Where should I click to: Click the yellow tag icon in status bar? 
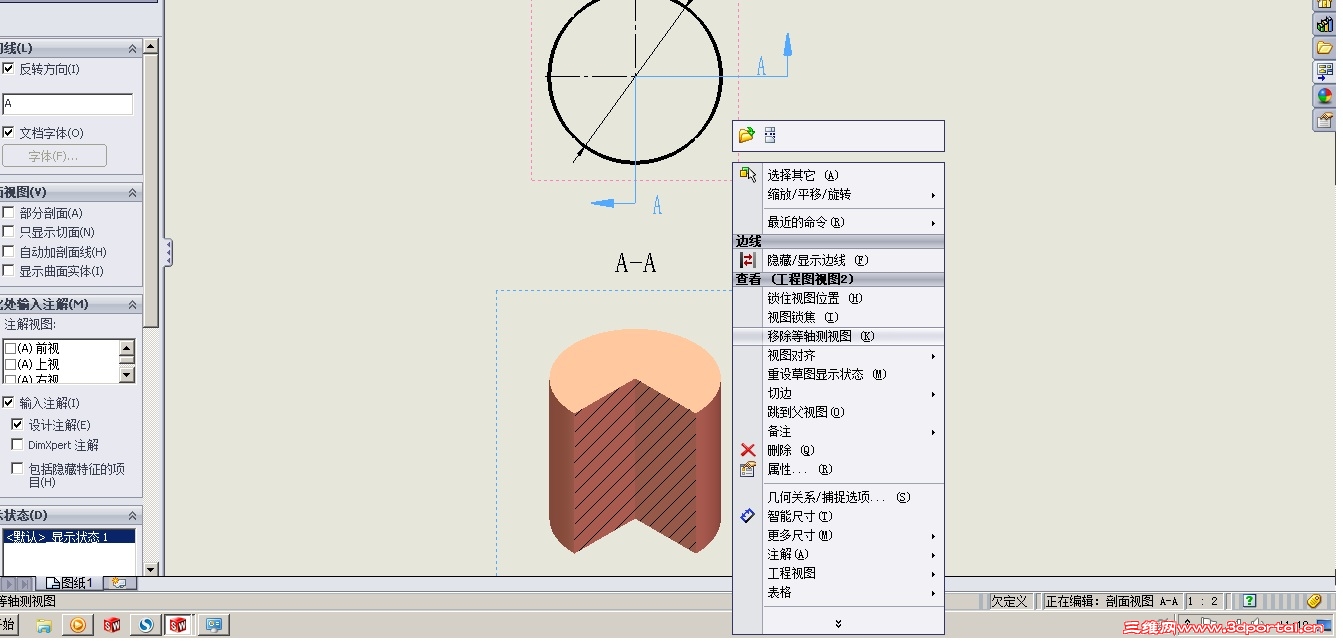[1314, 601]
